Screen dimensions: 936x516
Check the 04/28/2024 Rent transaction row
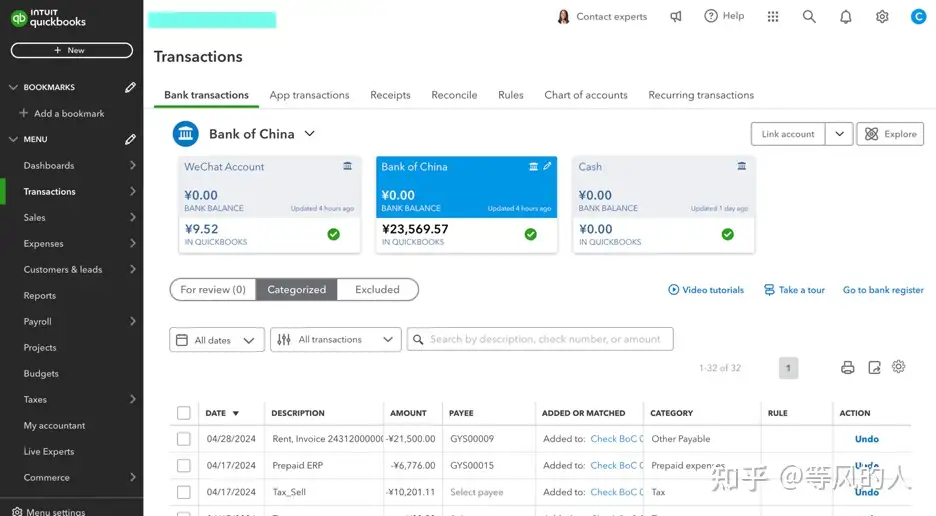click(x=184, y=439)
